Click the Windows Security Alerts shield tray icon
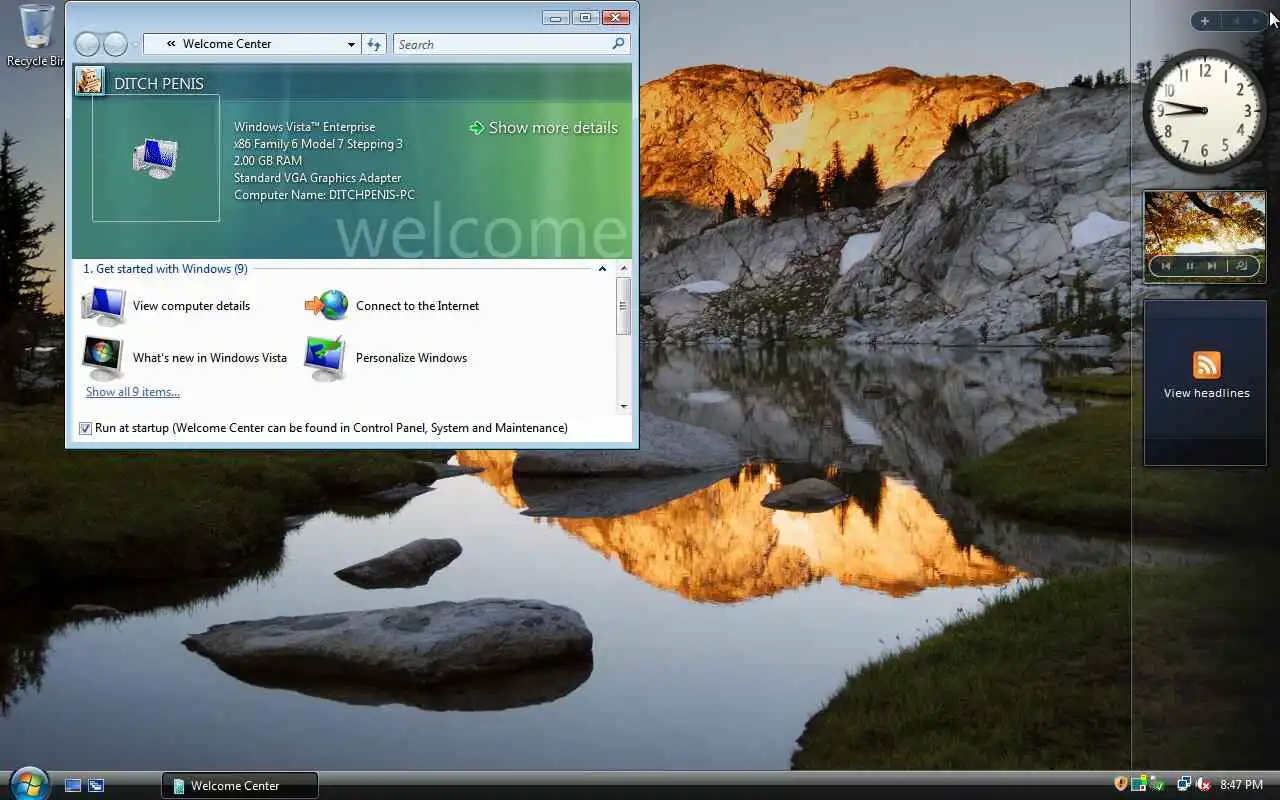This screenshot has width=1280, height=800. coord(1121,785)
